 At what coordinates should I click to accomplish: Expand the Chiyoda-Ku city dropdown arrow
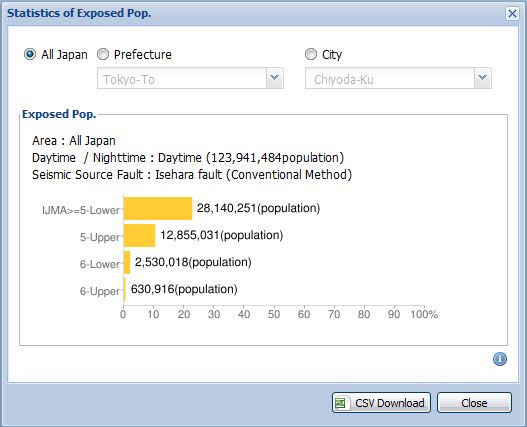[483, 78]
